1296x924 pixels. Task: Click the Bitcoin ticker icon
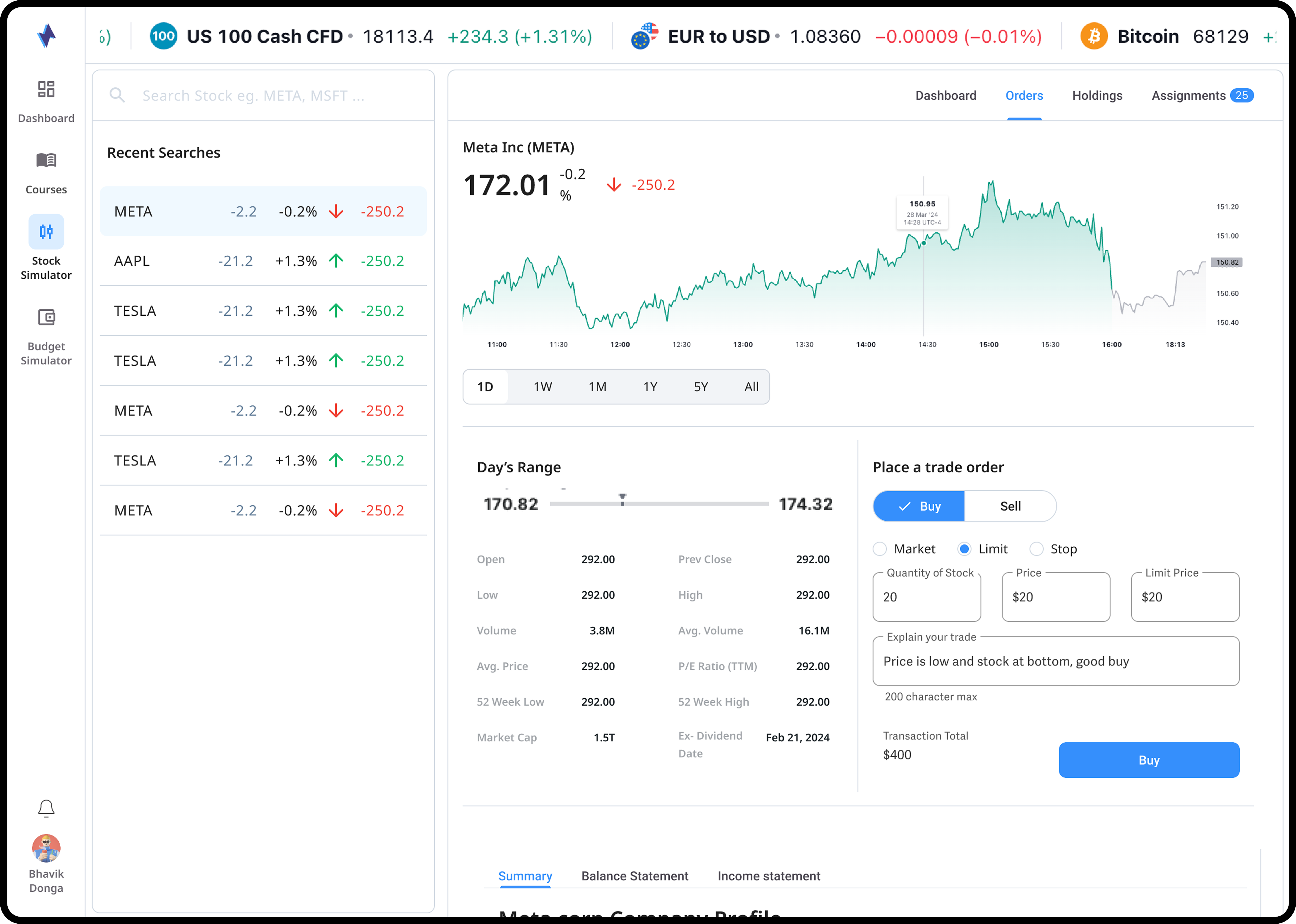(x=1093, y=37)
